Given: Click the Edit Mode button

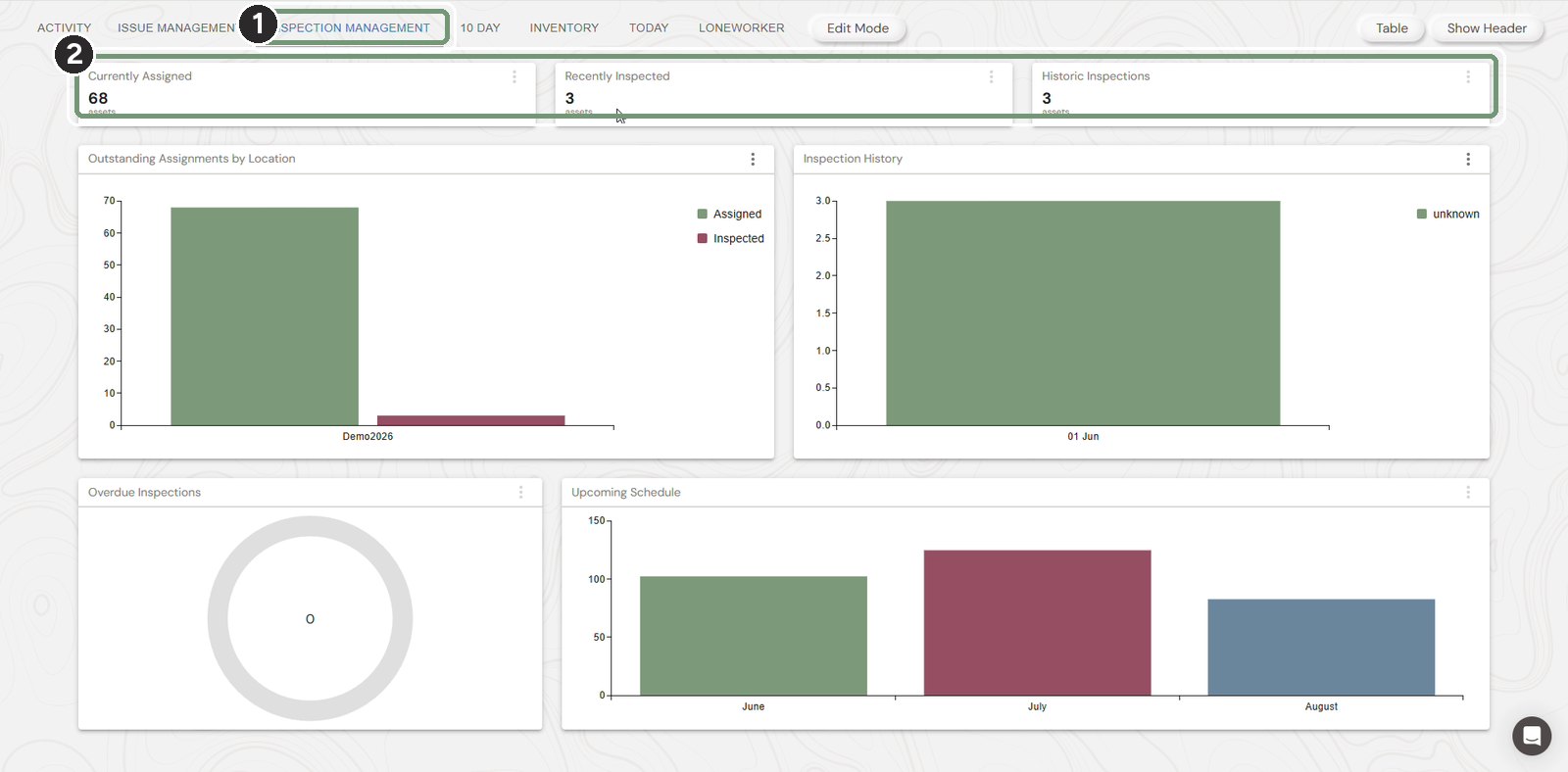Looking at the screenshot, I should coord(857,28).
